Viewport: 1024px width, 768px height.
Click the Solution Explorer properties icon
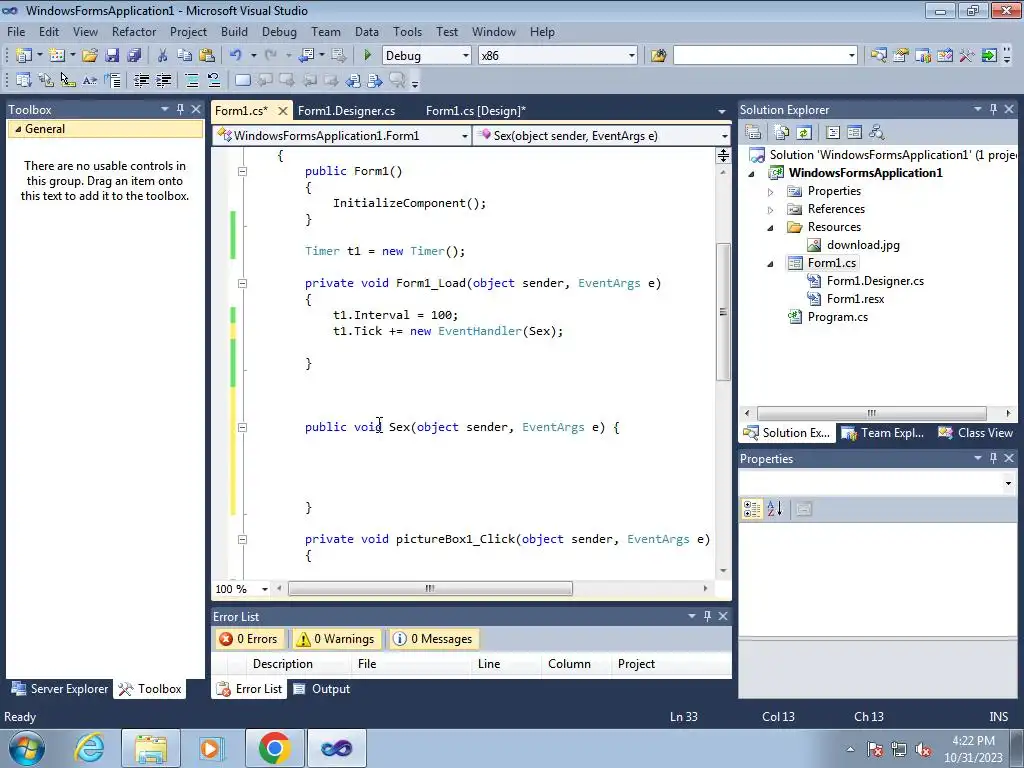point(753,133)
